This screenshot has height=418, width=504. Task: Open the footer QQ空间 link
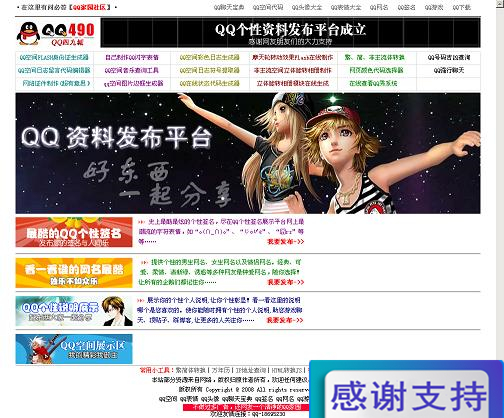point(168,399)
